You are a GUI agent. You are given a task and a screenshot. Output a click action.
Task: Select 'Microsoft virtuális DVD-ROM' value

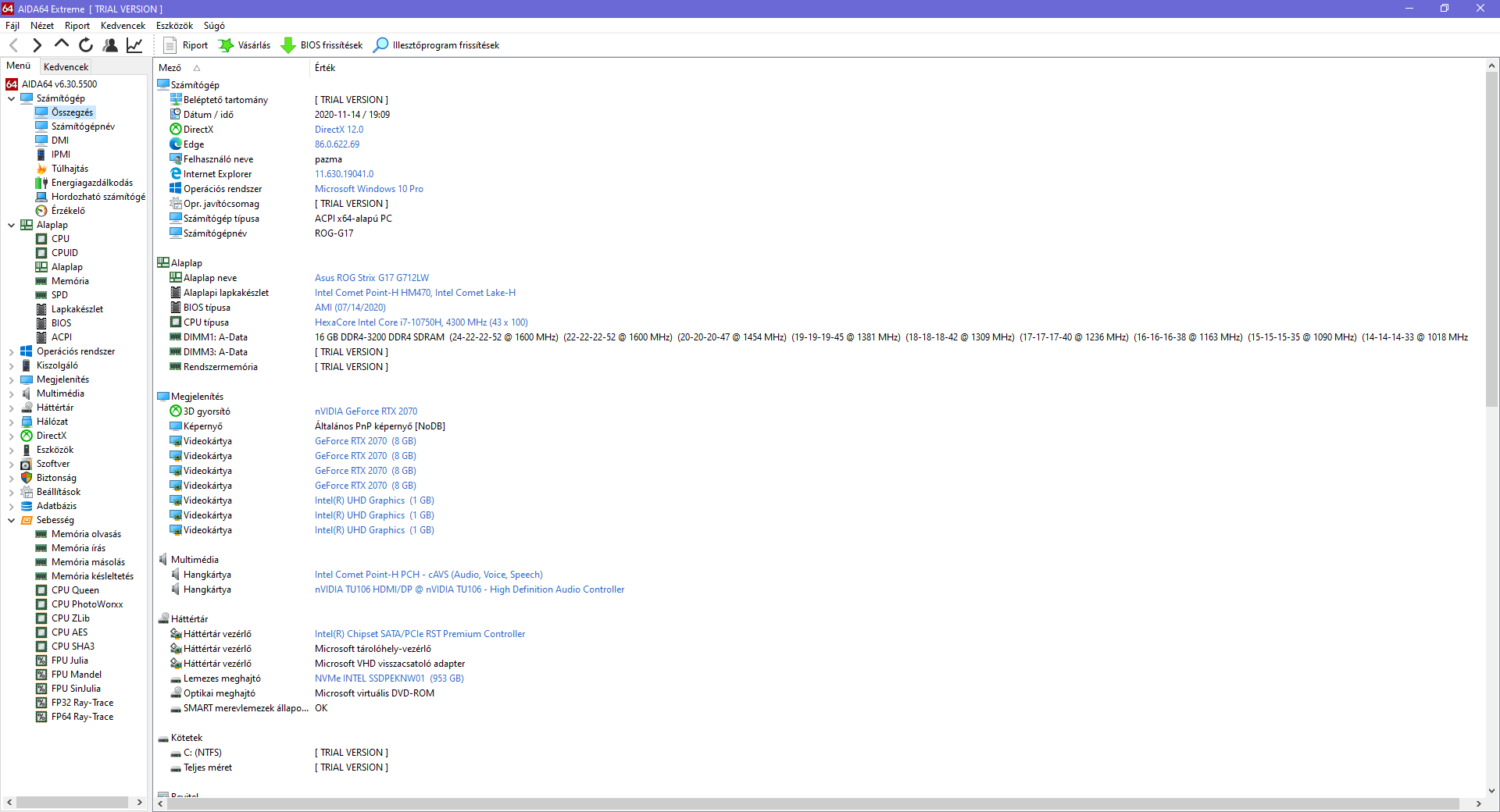374,693
